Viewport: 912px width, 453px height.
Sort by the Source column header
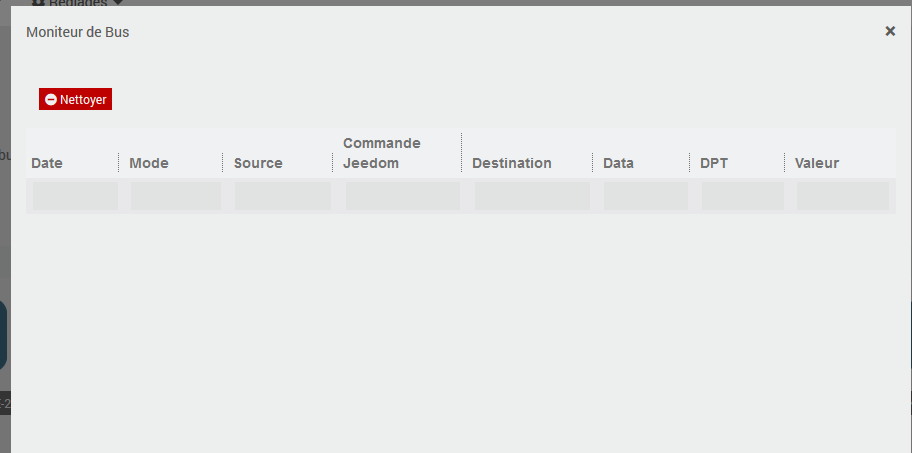point(258,163)
